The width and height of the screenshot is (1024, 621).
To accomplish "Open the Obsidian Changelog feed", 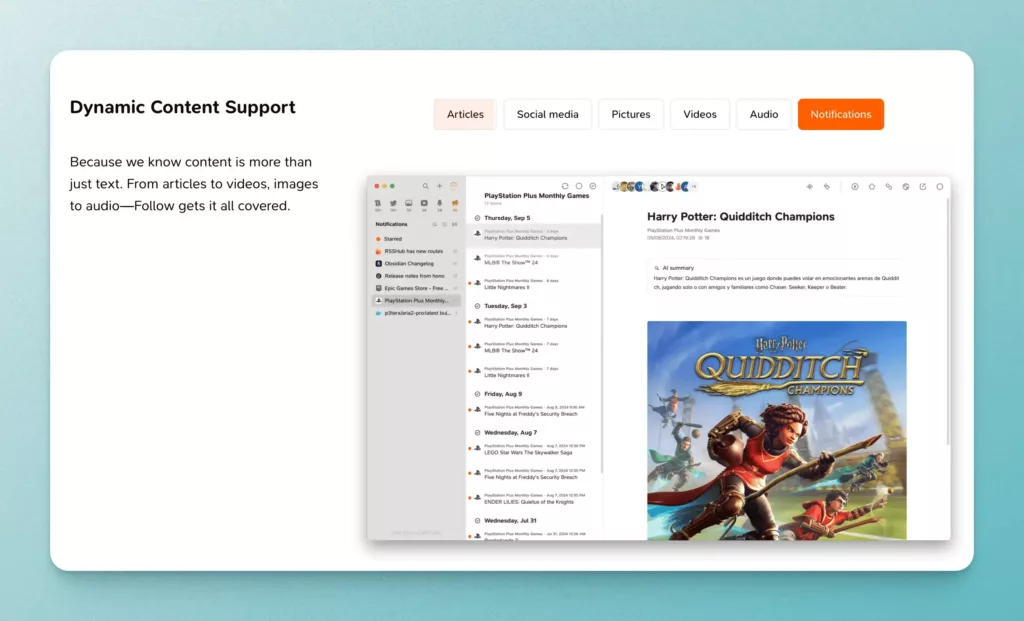I will pos(416,264).
